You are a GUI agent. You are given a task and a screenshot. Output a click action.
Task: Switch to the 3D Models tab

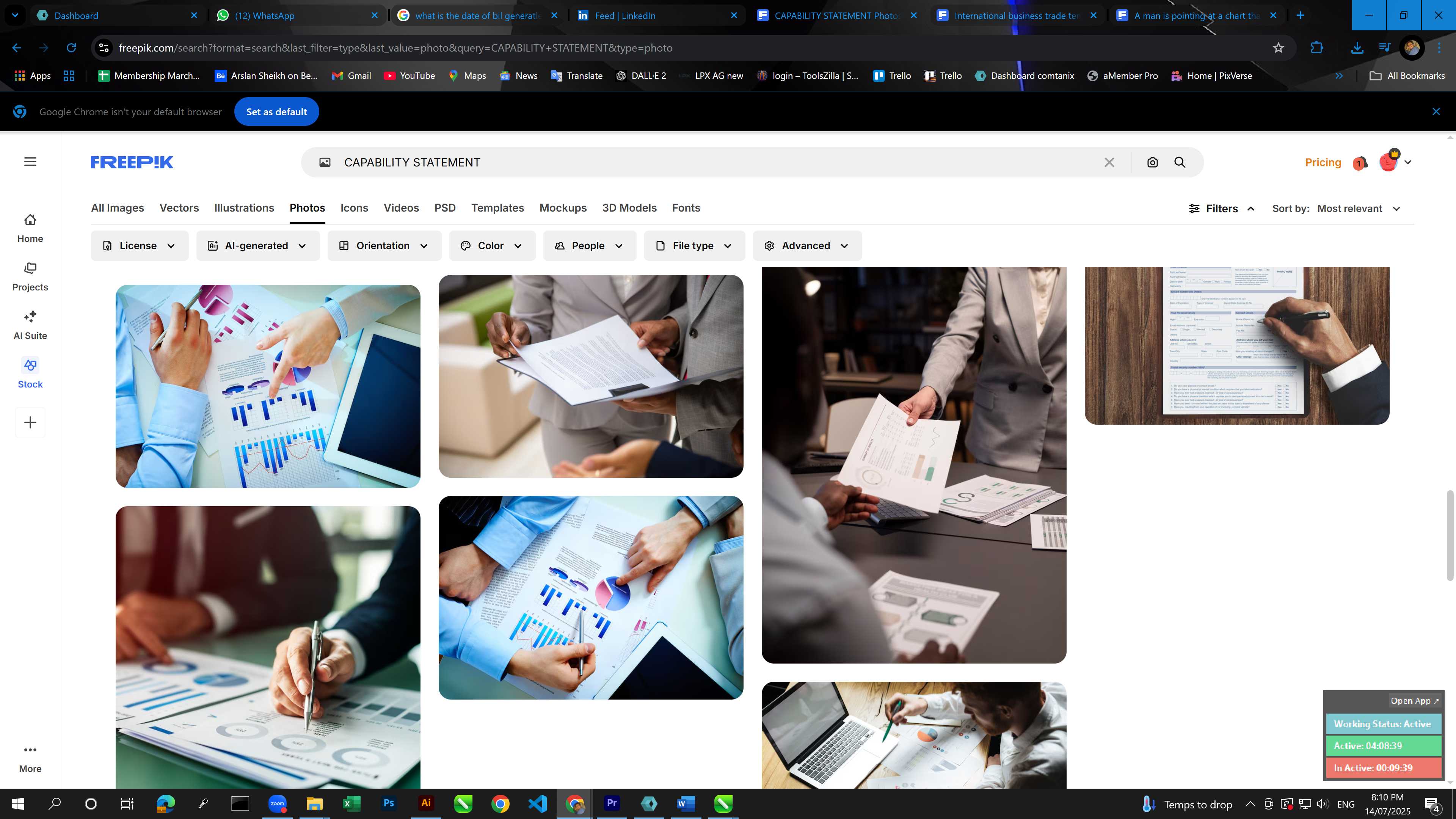coord(629,207)
